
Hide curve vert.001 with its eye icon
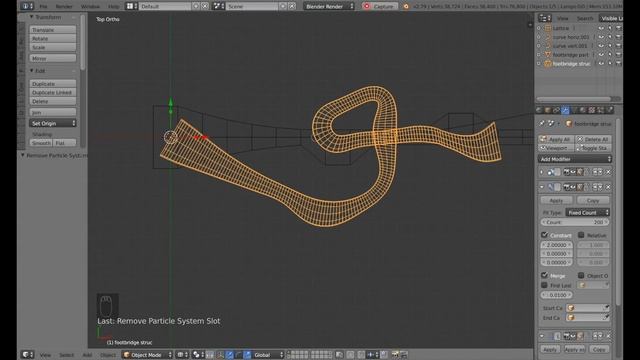point(601,46)
